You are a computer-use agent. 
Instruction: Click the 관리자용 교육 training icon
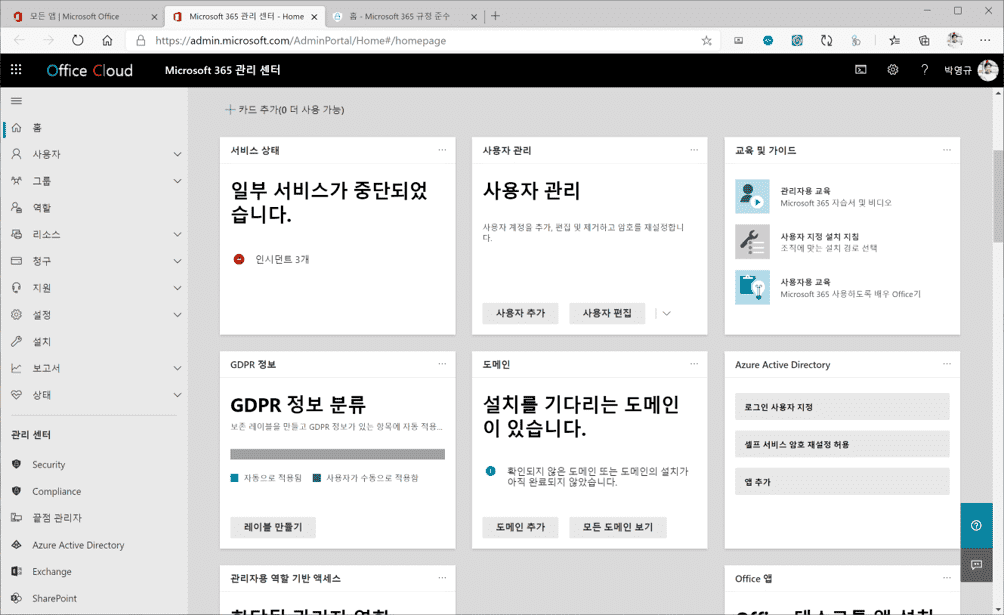[752, 197]
